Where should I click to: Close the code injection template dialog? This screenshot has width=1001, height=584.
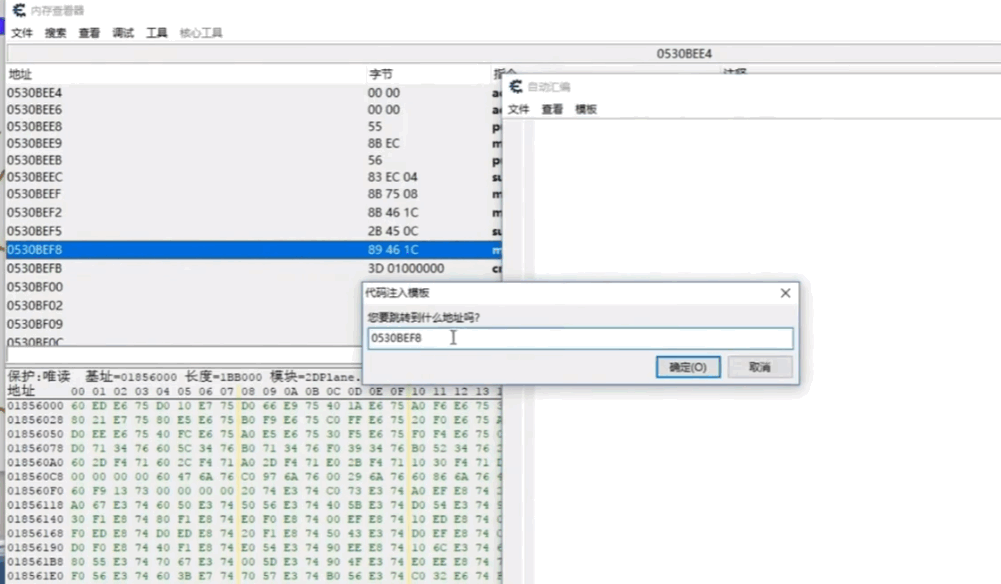pyautogui.click(x=785, y=293)
